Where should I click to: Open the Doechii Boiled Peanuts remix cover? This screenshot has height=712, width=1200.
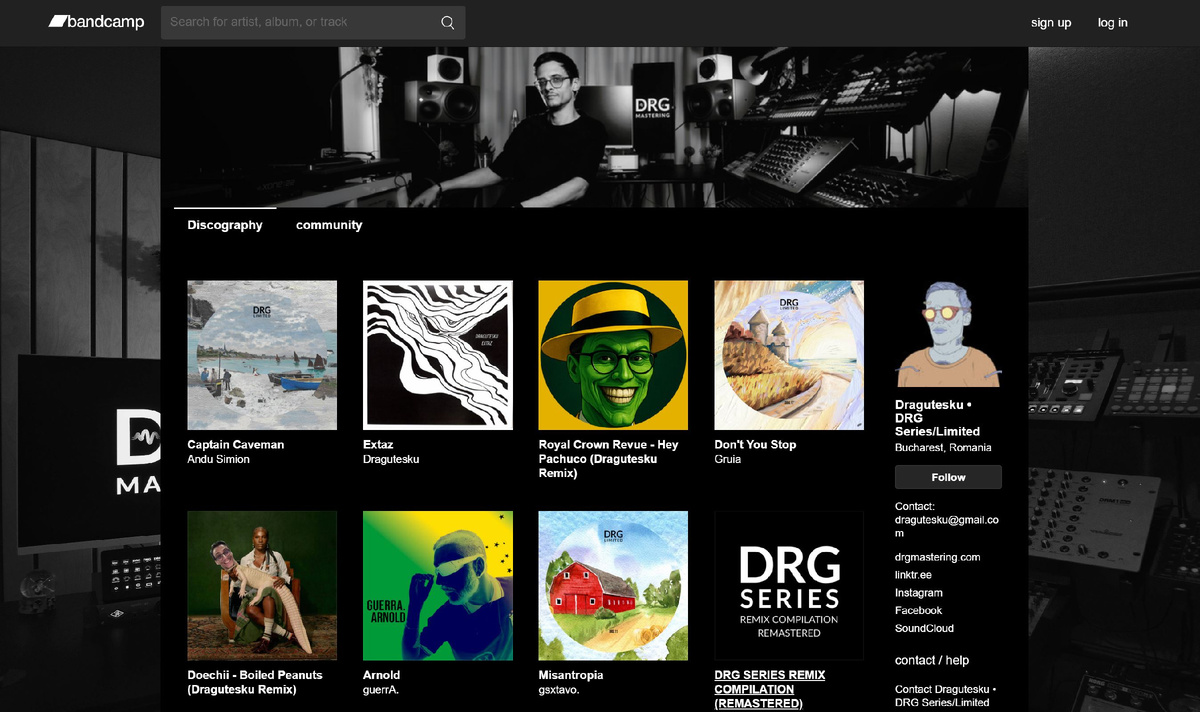pos(262,586)
